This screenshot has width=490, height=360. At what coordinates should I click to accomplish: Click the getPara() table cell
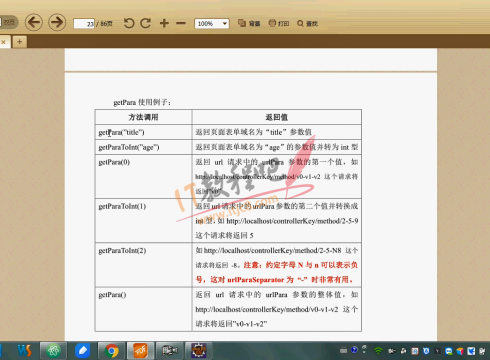click(143, 309)
